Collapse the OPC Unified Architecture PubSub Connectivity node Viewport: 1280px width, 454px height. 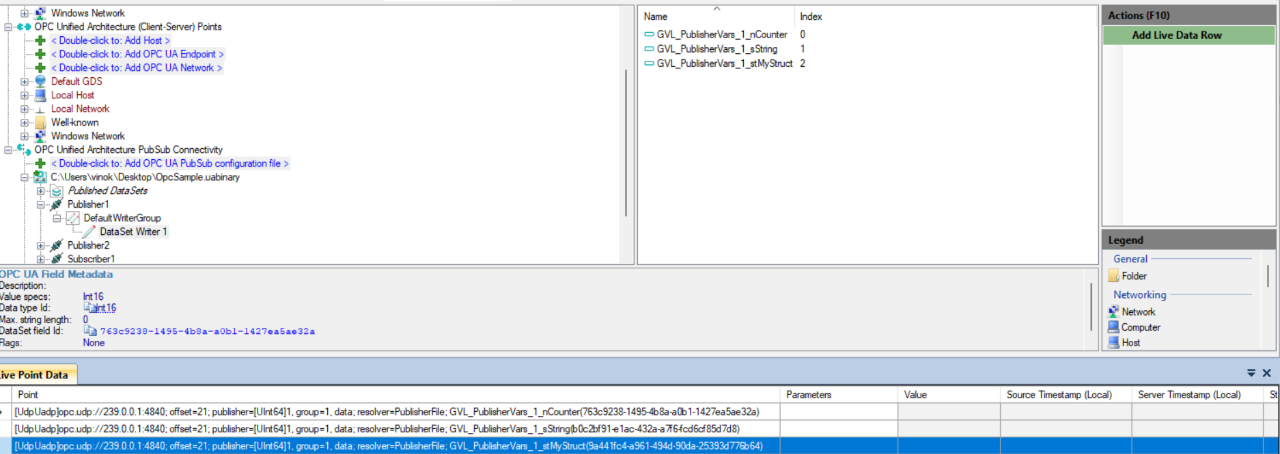pos(7,150)
